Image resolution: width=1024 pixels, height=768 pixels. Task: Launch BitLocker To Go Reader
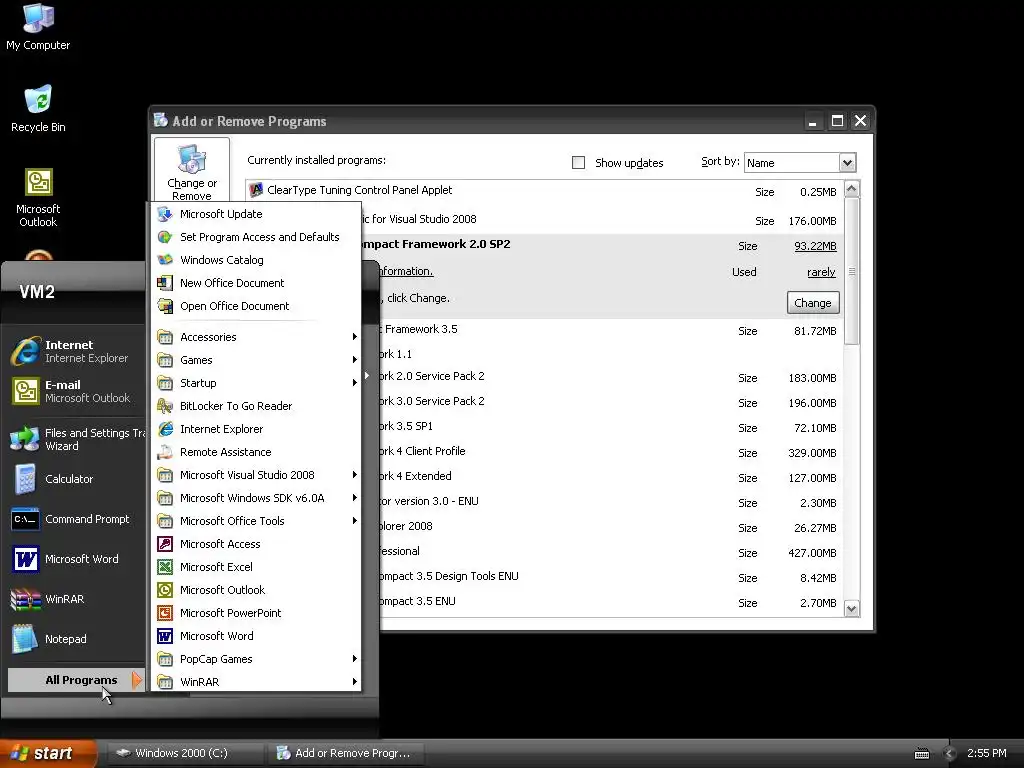click(x=255, y=406)
